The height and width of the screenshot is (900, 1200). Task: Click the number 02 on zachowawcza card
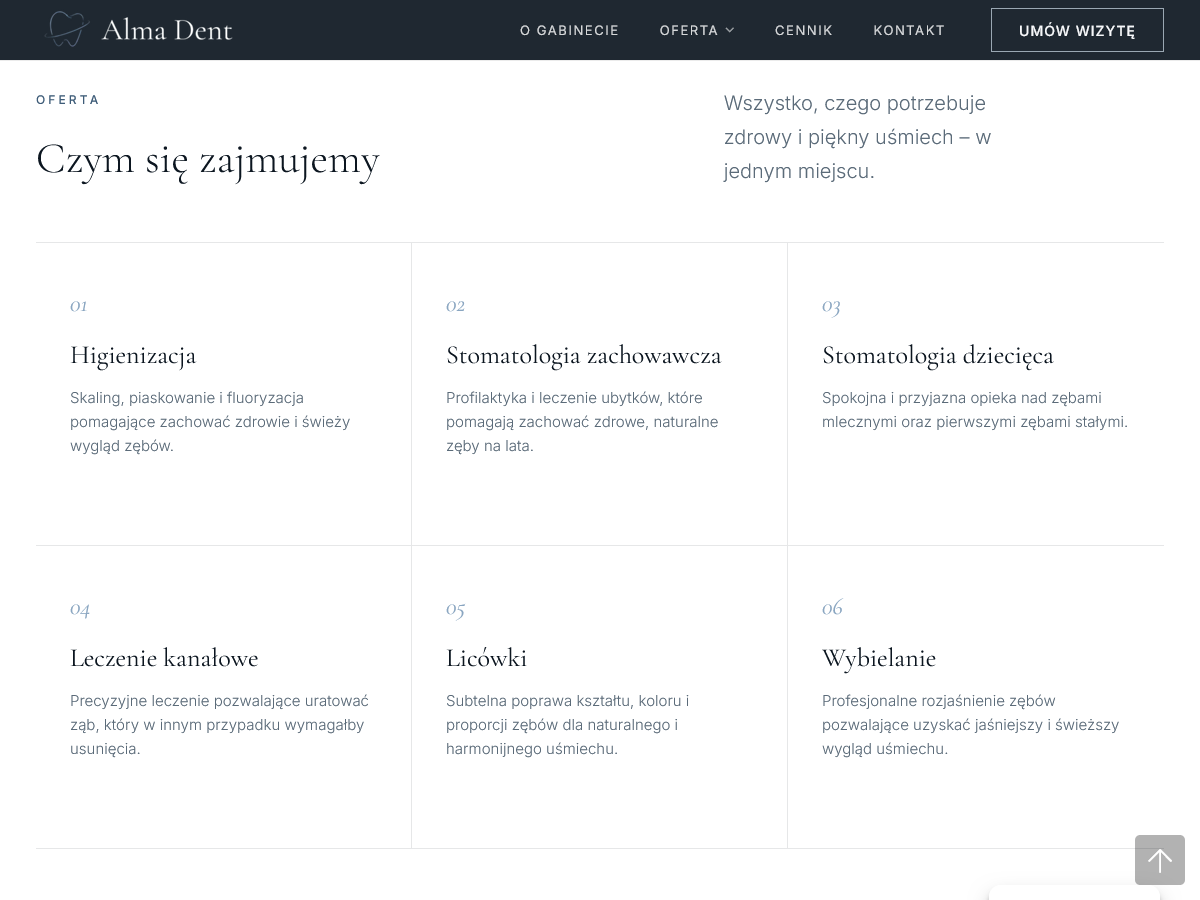tap(455, 305)
